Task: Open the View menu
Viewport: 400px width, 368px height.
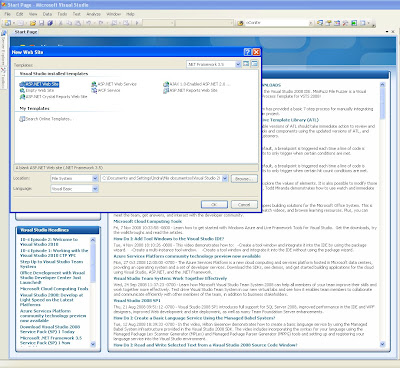Action: pyautogui.click(x=33, y=14)
